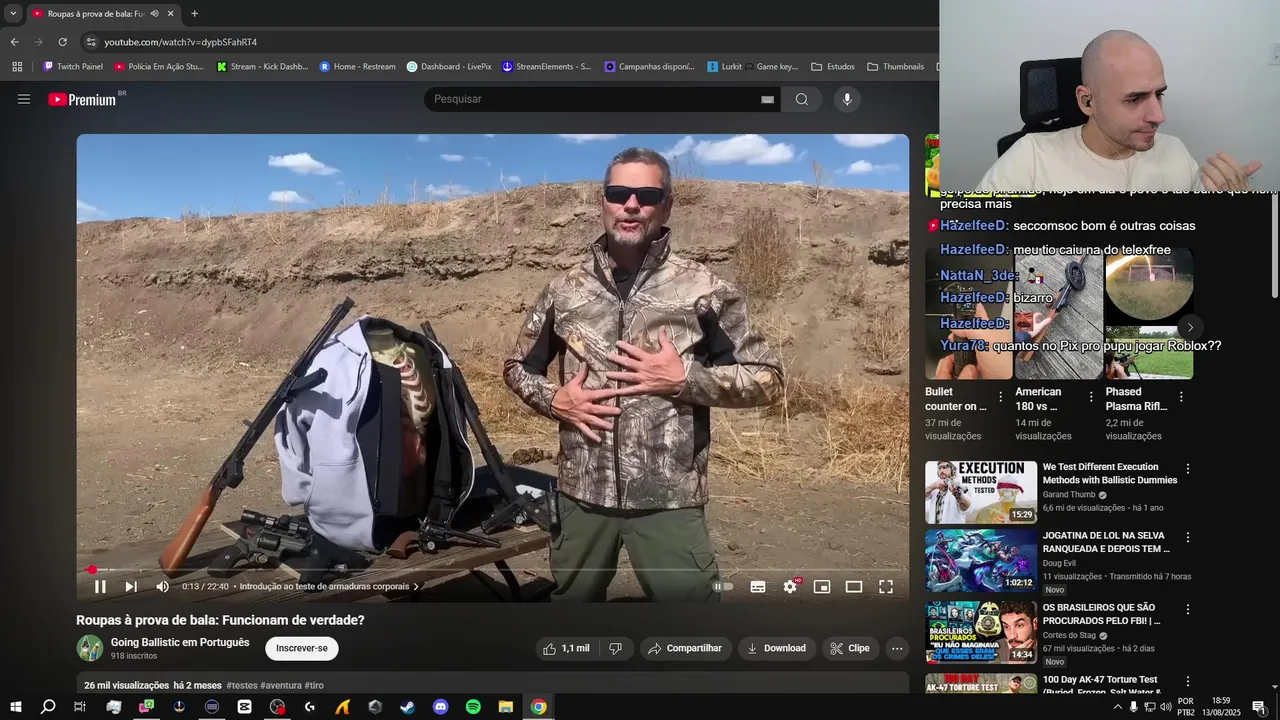This screenshot has height=720, width=1280.
Task: Open the Windows Start menu
Action: (16, 707)
